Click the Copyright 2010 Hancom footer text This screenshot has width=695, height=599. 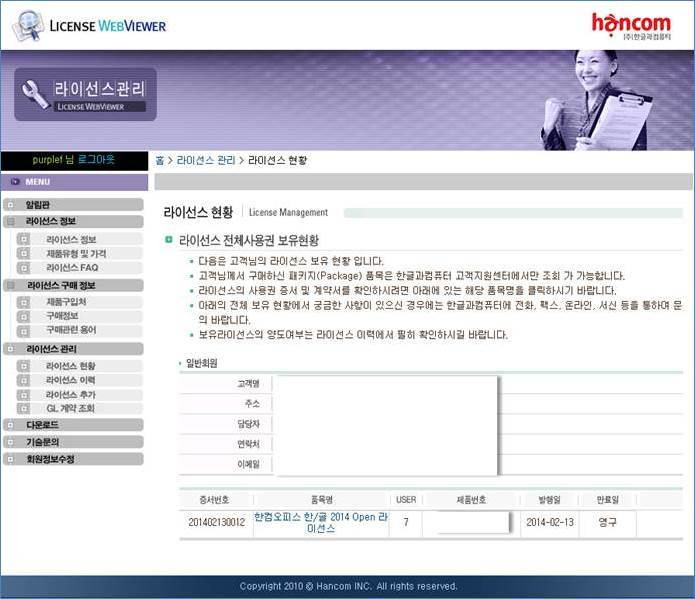pyautogui.click(x=348, y=586)
